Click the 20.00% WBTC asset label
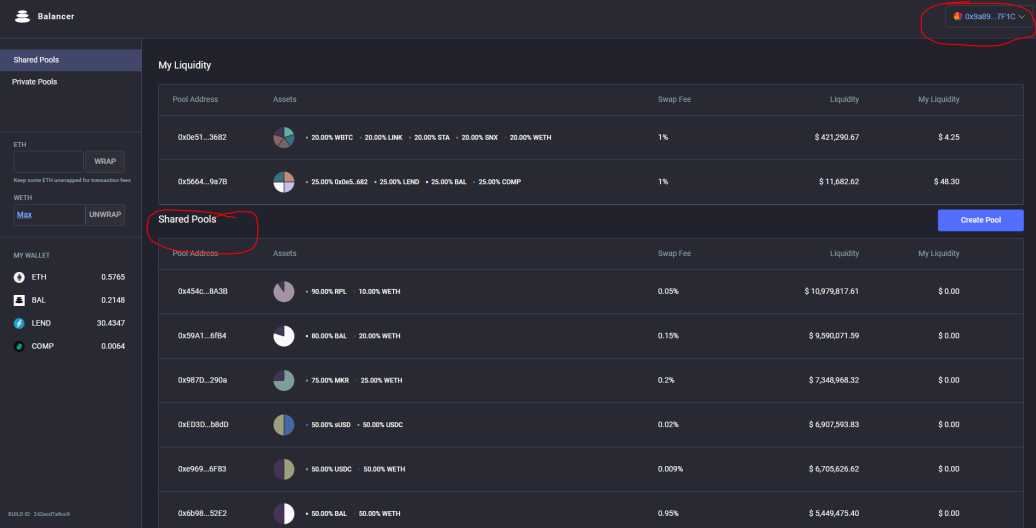This screenshot has width=1036, height=528. point(332,137)
